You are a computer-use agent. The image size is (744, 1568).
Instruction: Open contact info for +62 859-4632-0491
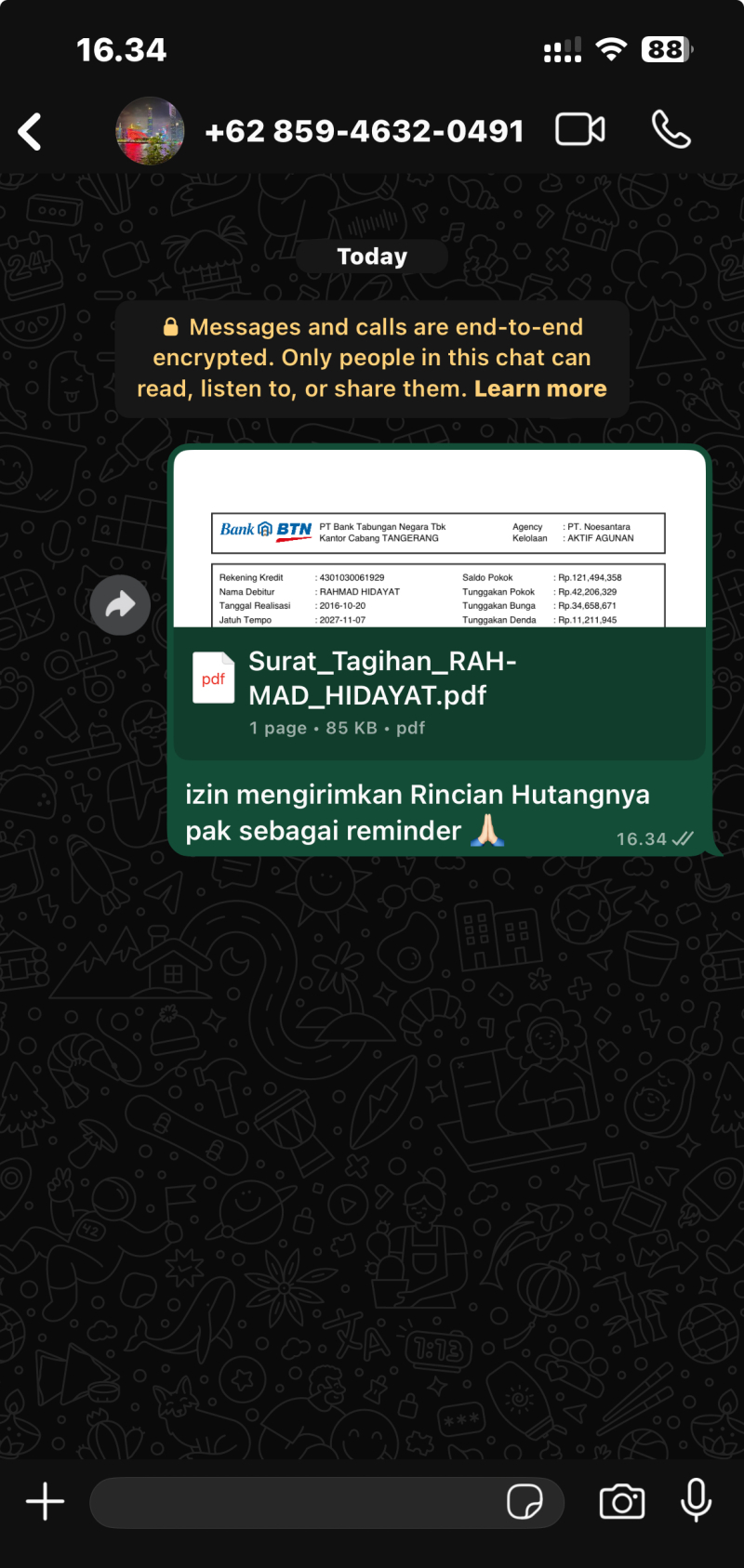point(364,131)
